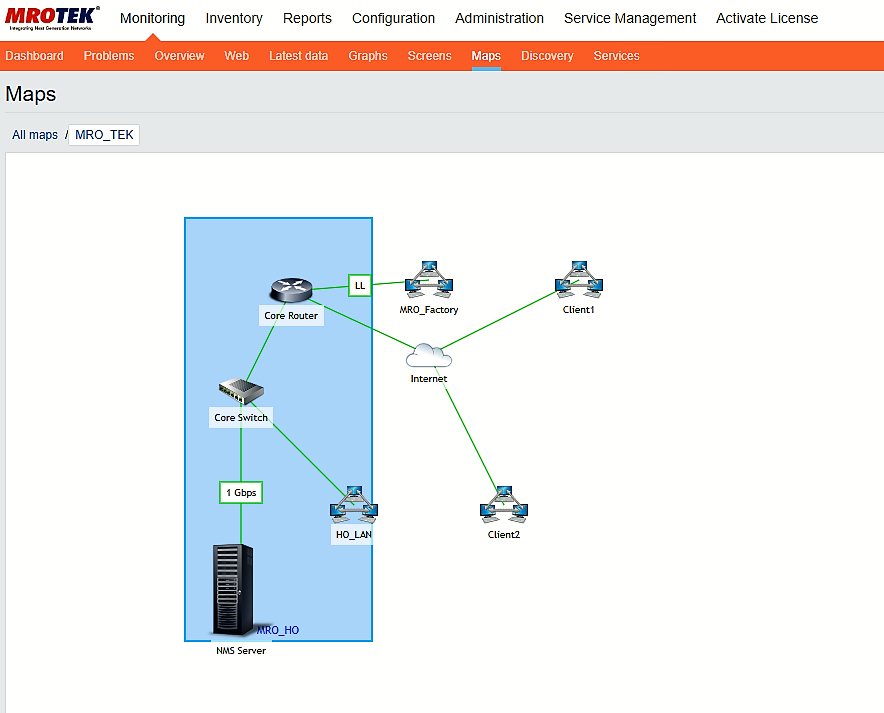Switch to the Latest data tab
884x713 pixels.
(x=298, y=56)
